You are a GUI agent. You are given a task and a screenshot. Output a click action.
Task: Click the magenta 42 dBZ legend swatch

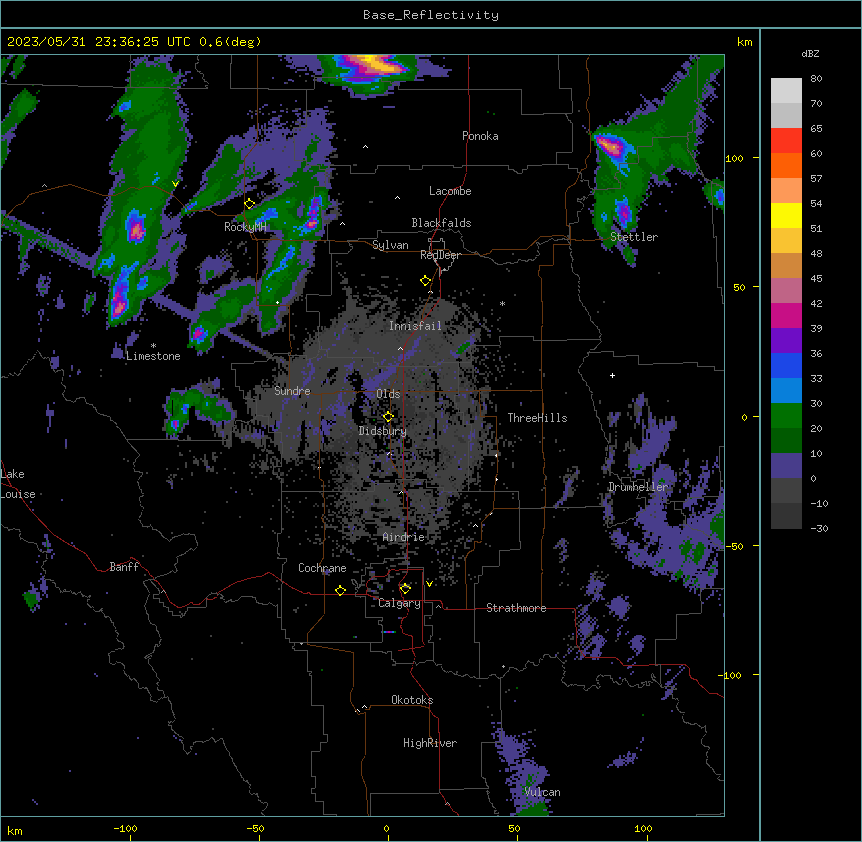pyautogui.click(x=786, y=315)
